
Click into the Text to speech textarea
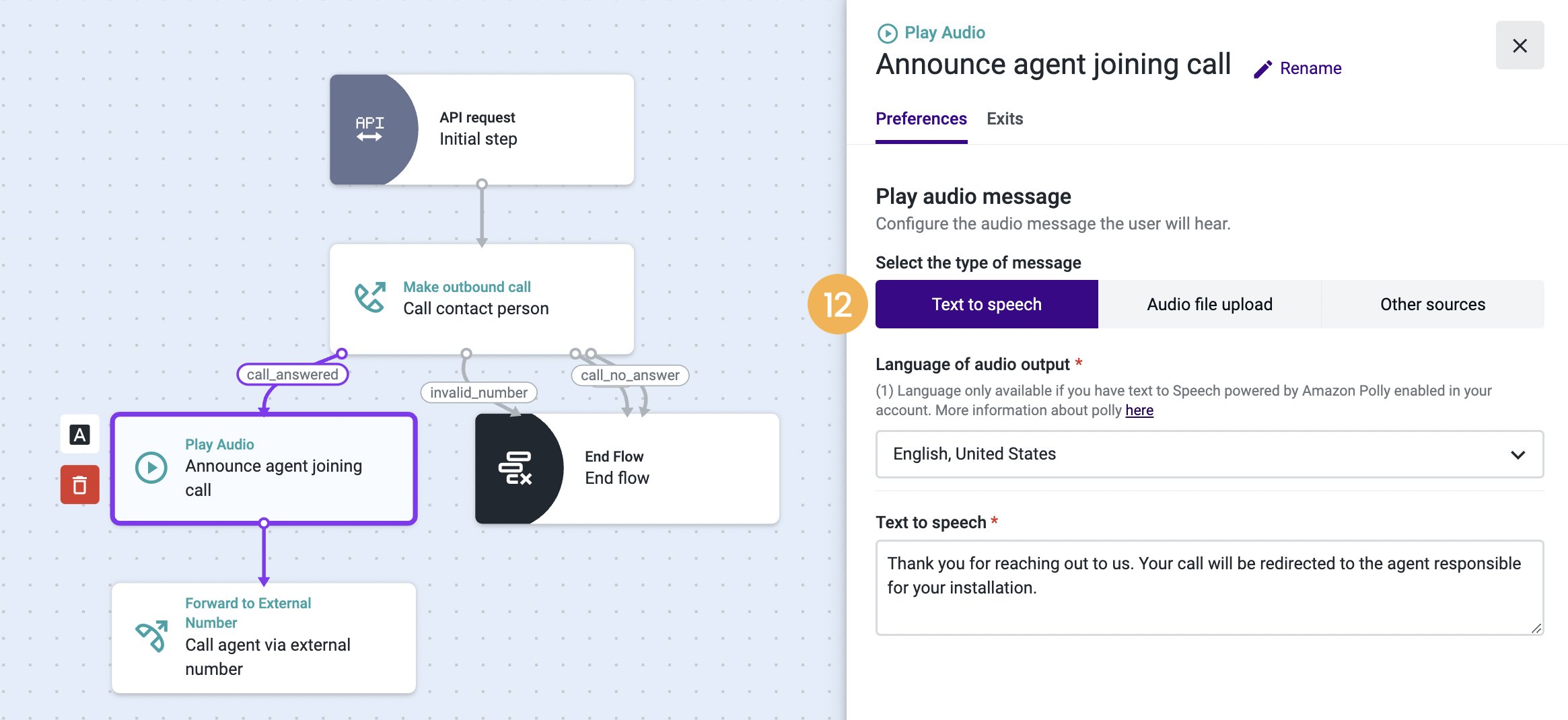[1209, 587]
